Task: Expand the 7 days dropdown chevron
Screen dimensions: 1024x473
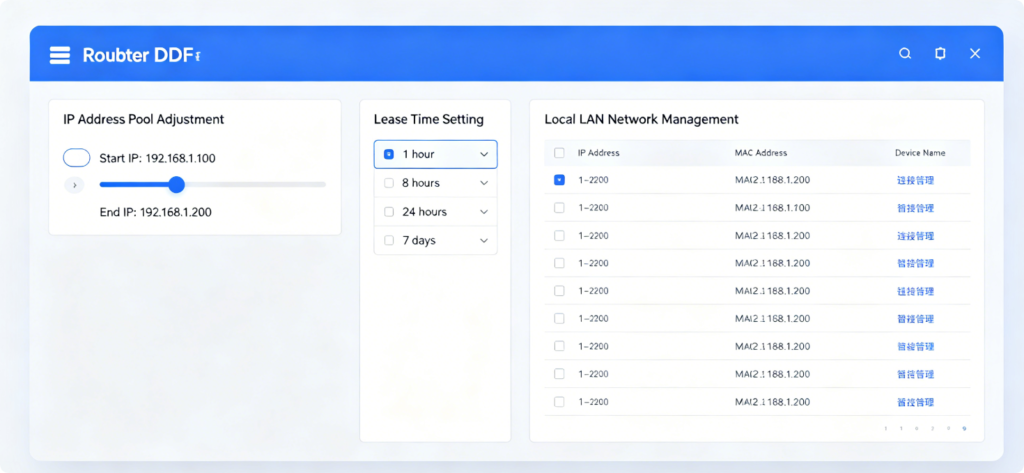Action: pos(484,241)
